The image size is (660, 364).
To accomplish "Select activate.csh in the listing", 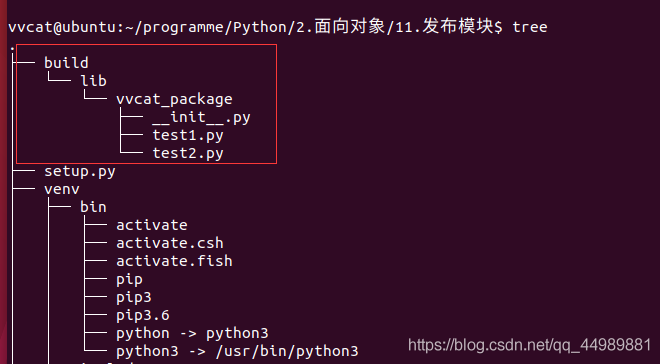I will 170,243.
